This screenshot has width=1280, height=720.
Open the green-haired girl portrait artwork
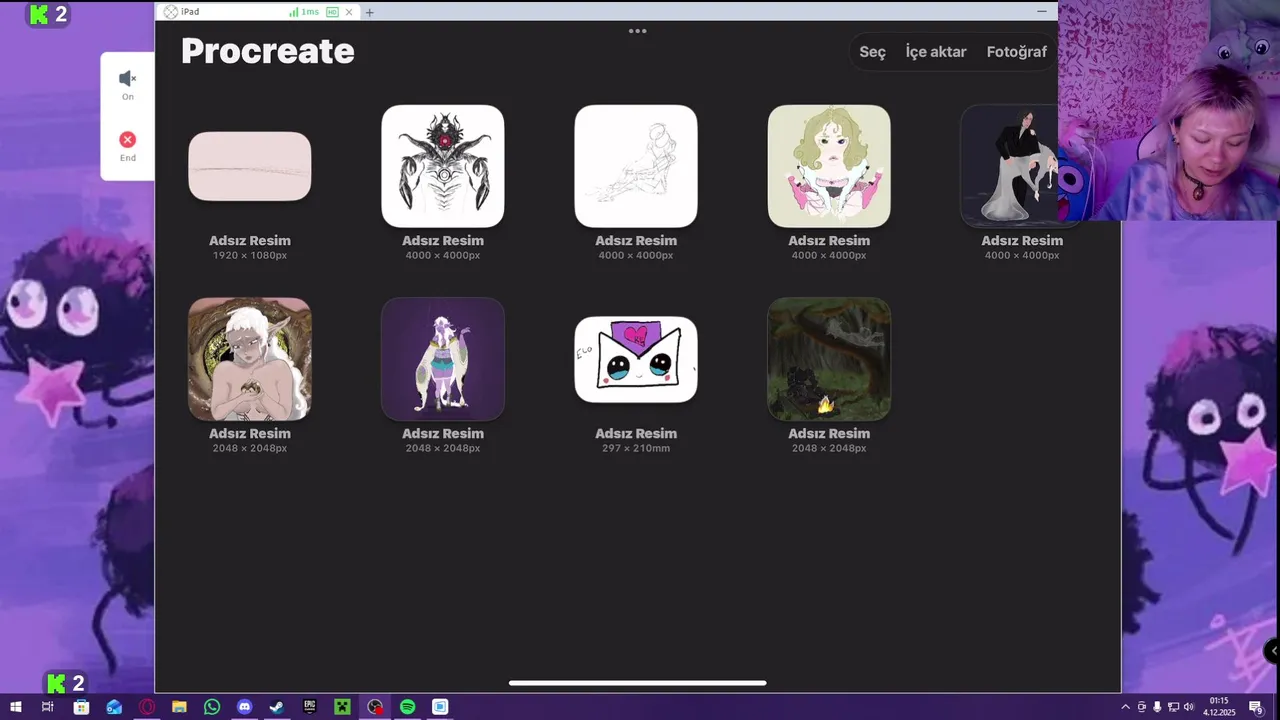[x=829, y=166]
